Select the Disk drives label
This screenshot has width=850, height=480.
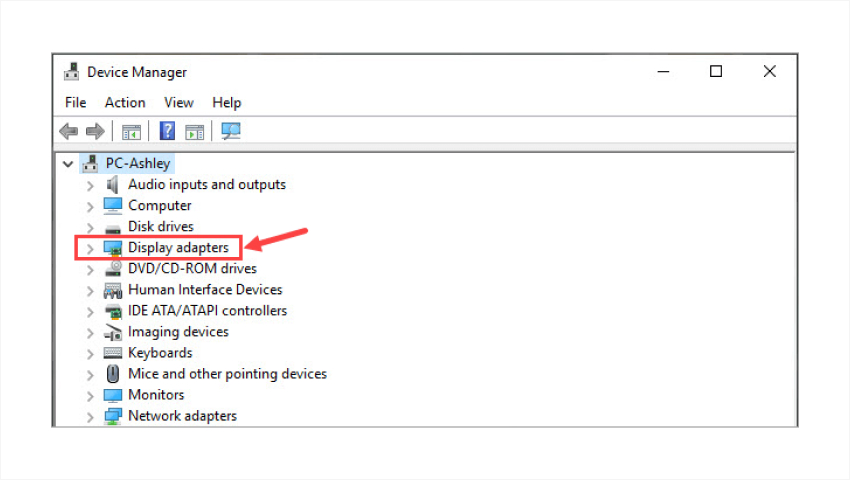tap(160, 226)
